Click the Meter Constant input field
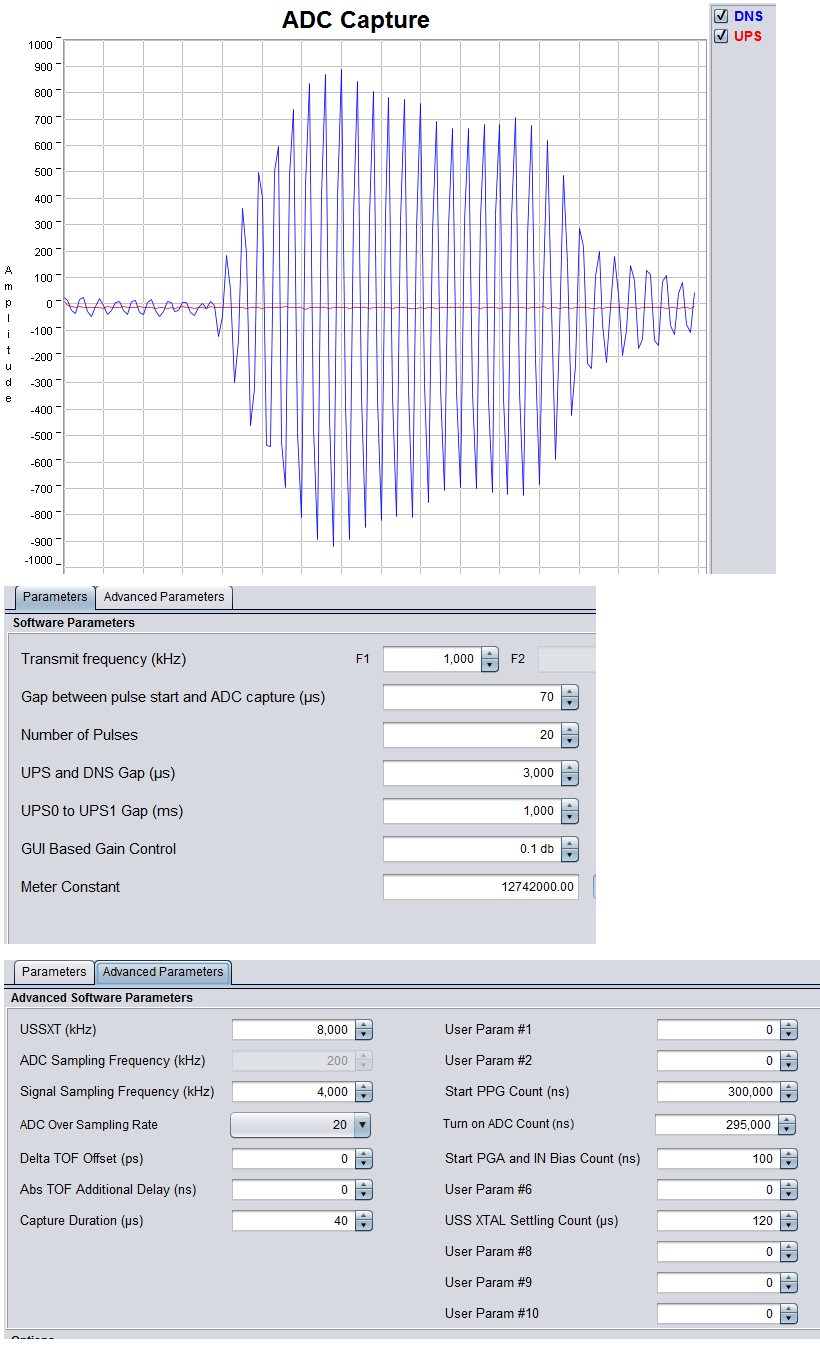The height and width of the screenshot is (1348, 820). tap(480, 887)
